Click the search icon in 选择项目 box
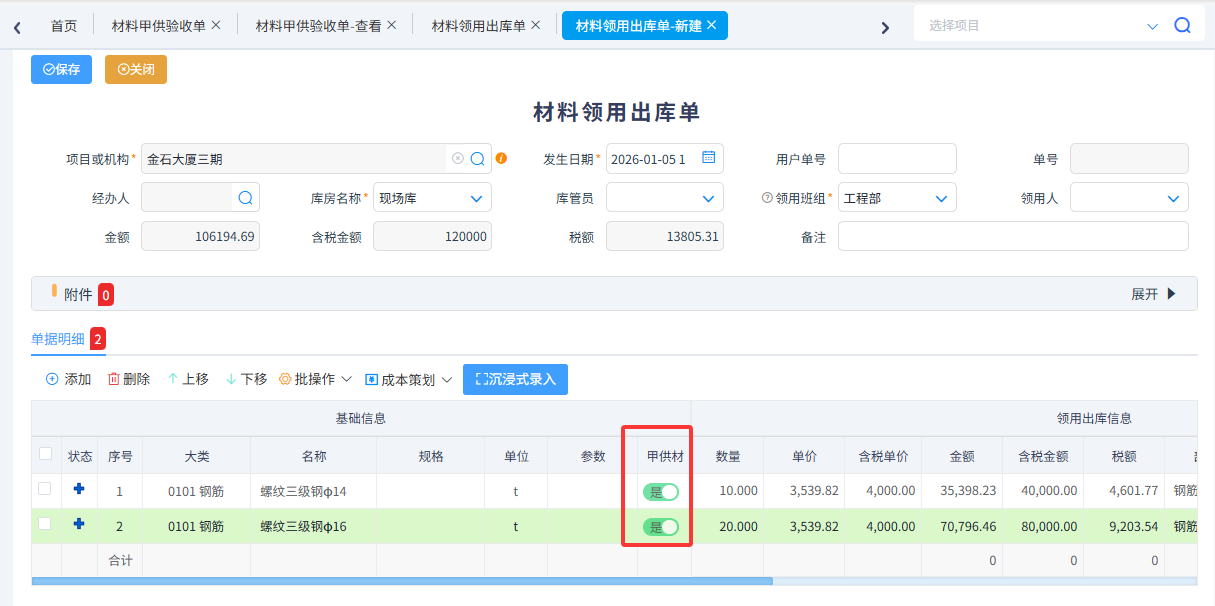The height and width of the screenshot is (606, 1215). click(1183, 24)
